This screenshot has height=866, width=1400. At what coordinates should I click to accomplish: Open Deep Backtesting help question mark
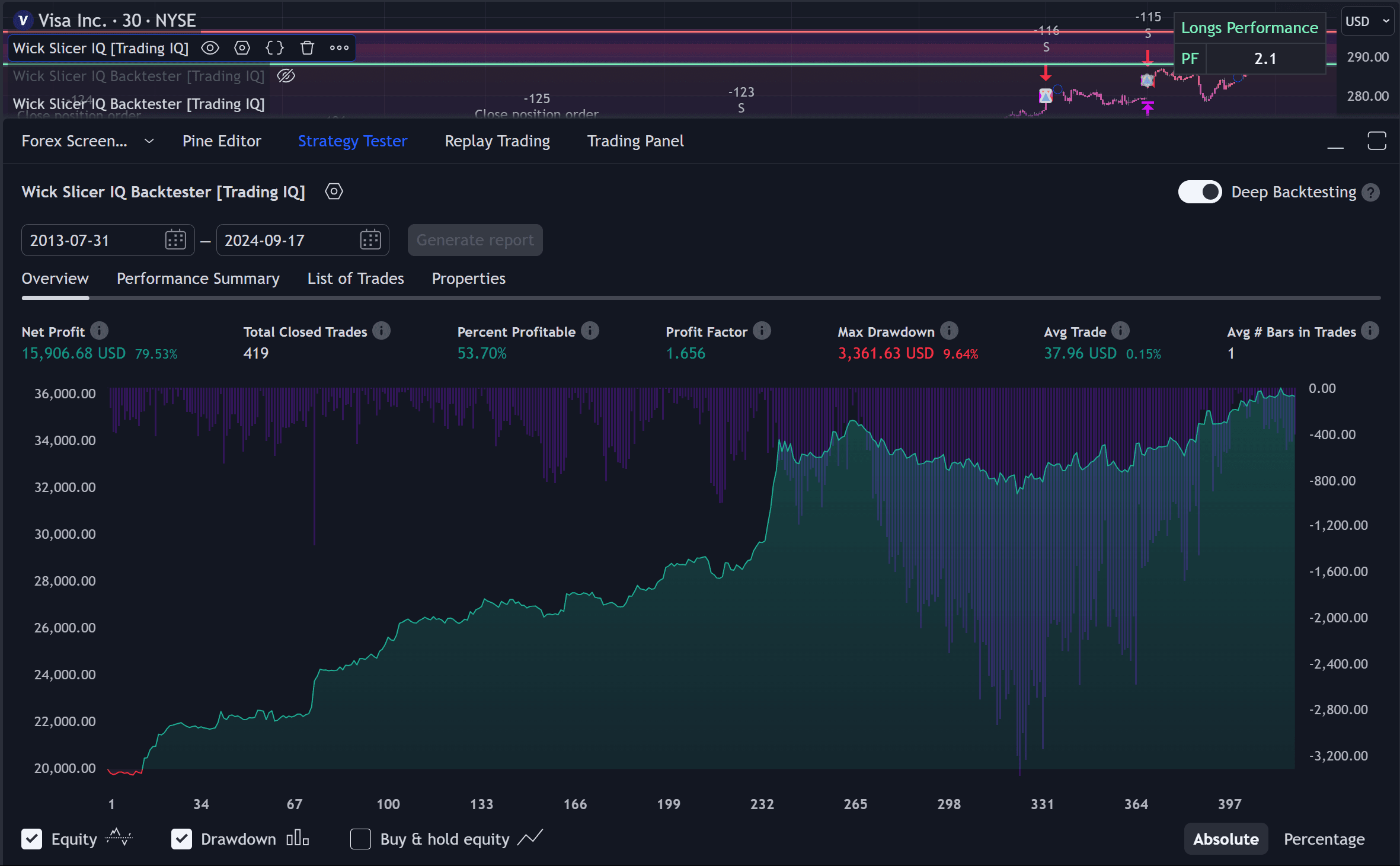click(x=1371, y=193)
